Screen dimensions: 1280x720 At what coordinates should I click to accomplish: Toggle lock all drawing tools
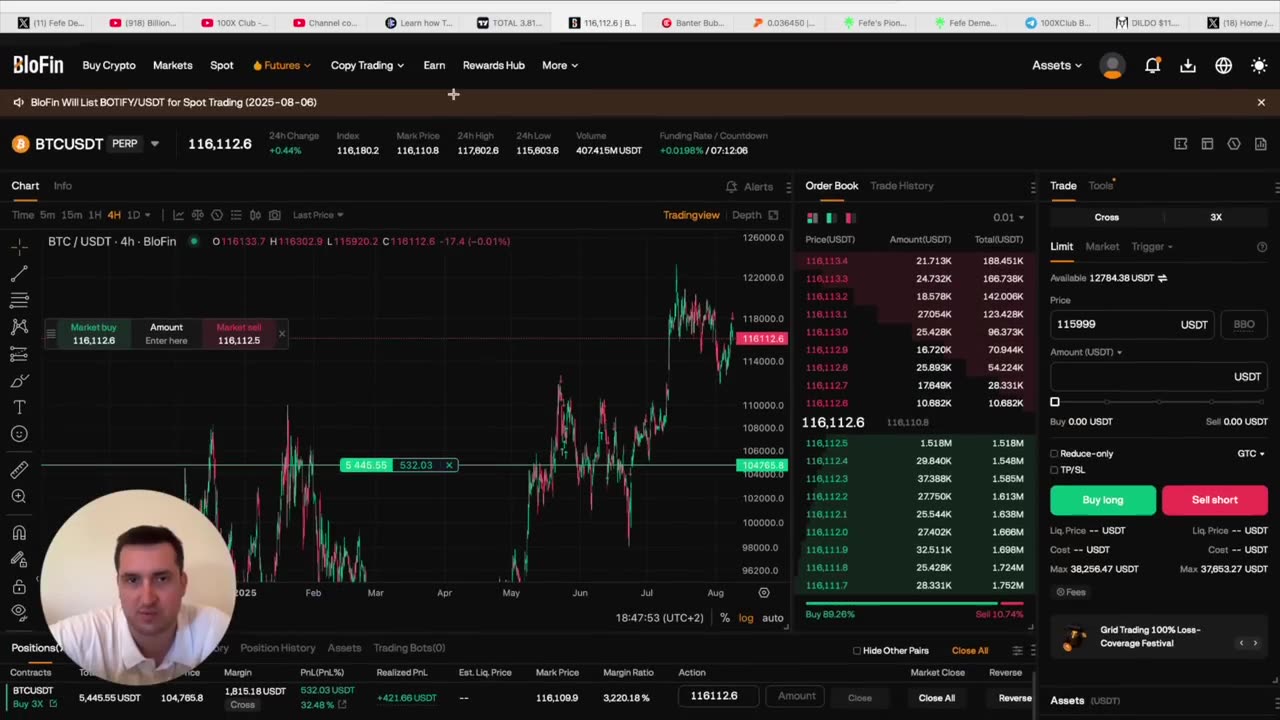pyautogui.click(x=19, y=587)
